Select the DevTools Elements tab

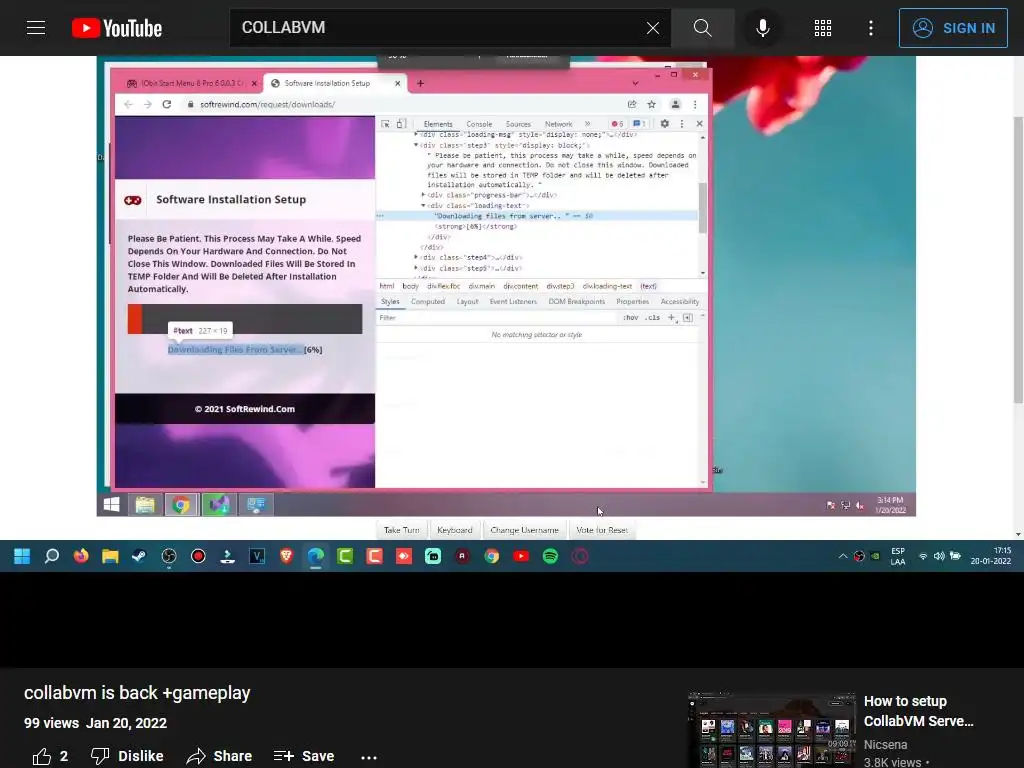pos(438,124)
